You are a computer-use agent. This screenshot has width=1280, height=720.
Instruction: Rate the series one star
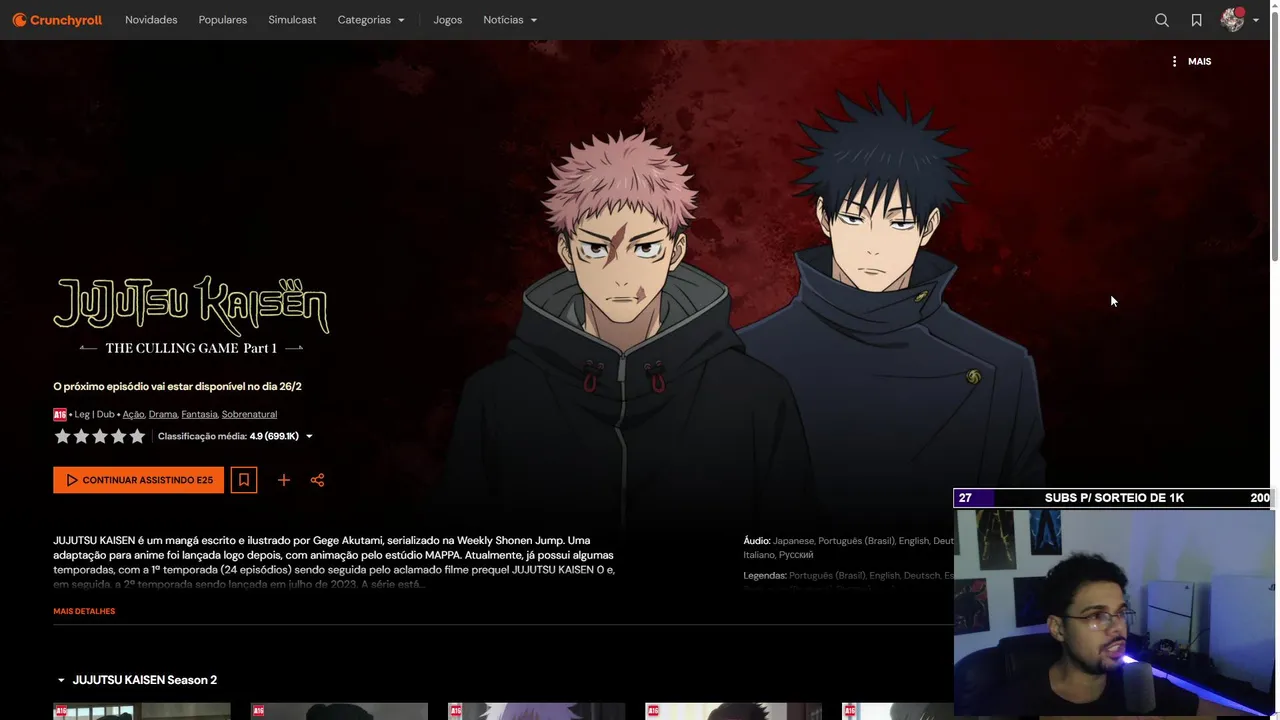tap(62, 436)
